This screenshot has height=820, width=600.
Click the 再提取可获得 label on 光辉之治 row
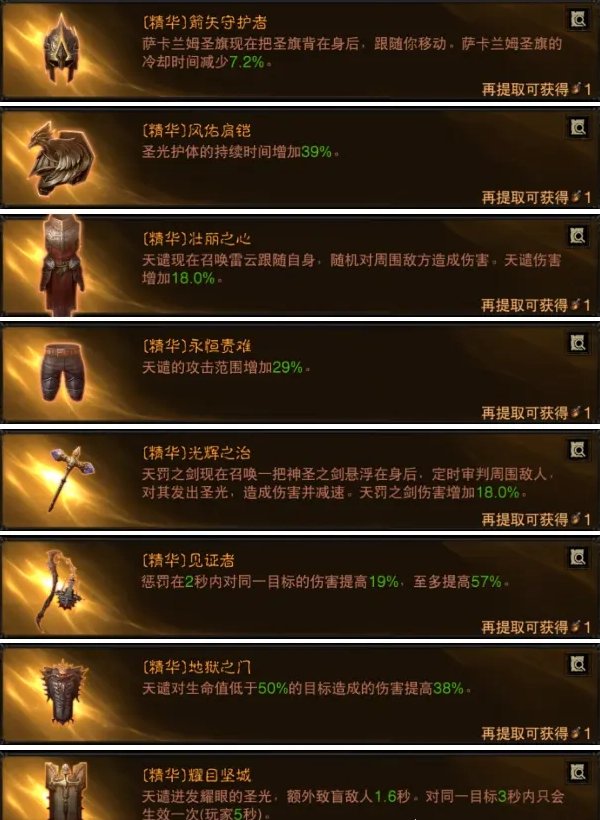click(525, 519)
